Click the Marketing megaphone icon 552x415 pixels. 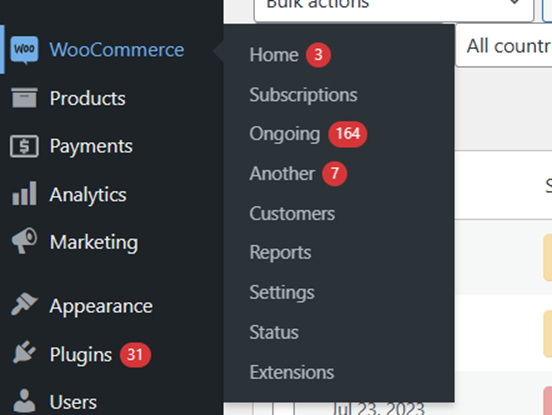click(24, 240)
